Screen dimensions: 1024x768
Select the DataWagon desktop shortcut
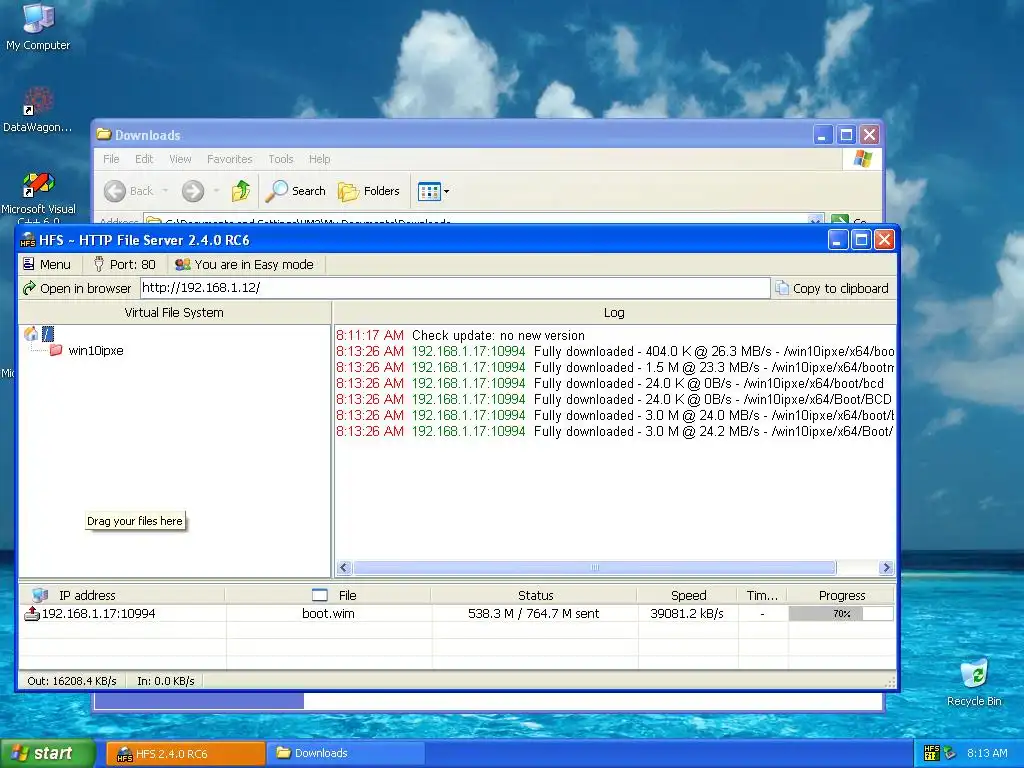pos(37,110)
